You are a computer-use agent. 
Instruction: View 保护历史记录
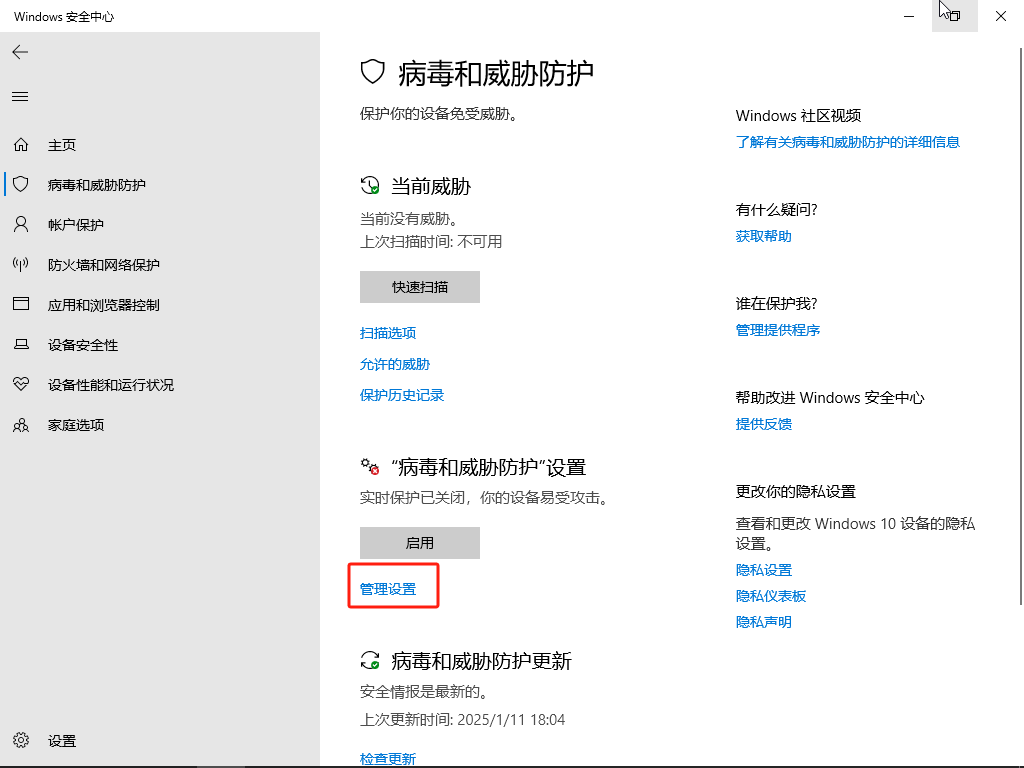point(401,394)
